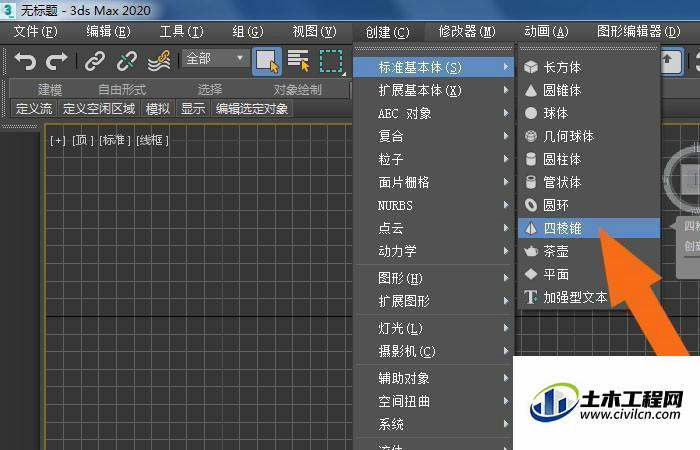
Task: Expand 空间扭曲 submenu
Action: pos(433,401)
